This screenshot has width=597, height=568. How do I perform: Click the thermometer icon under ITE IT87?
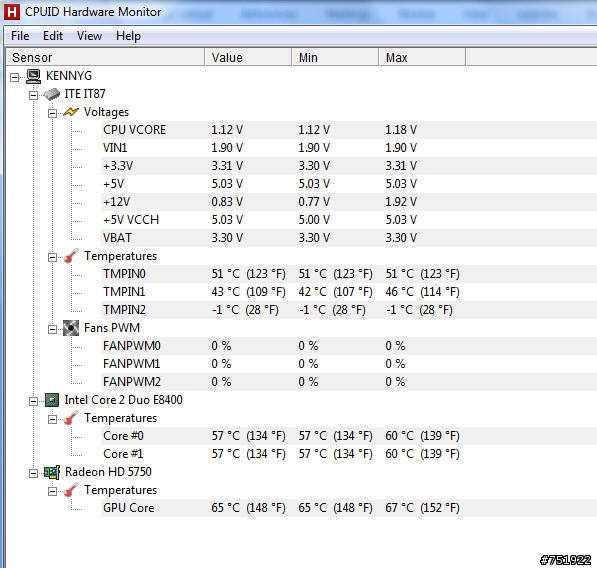[71, 256]
